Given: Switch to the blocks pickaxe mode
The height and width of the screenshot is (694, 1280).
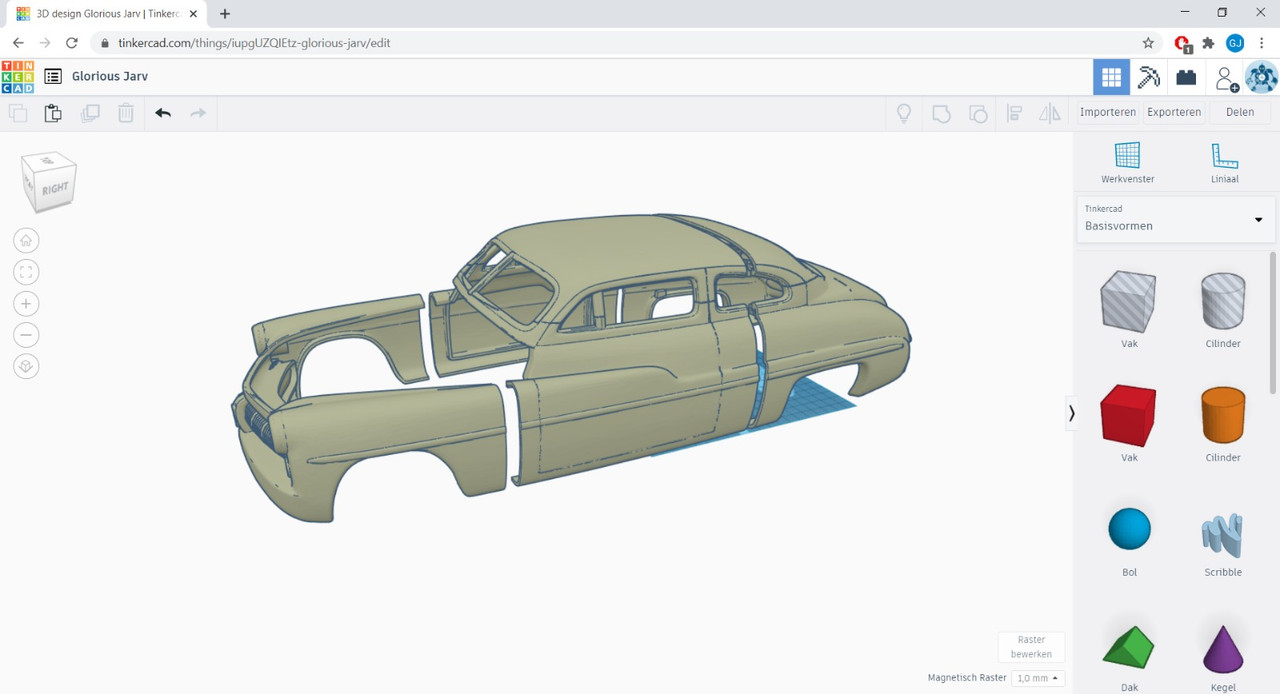Looking at the screenshot, I should pos(1149,77).
